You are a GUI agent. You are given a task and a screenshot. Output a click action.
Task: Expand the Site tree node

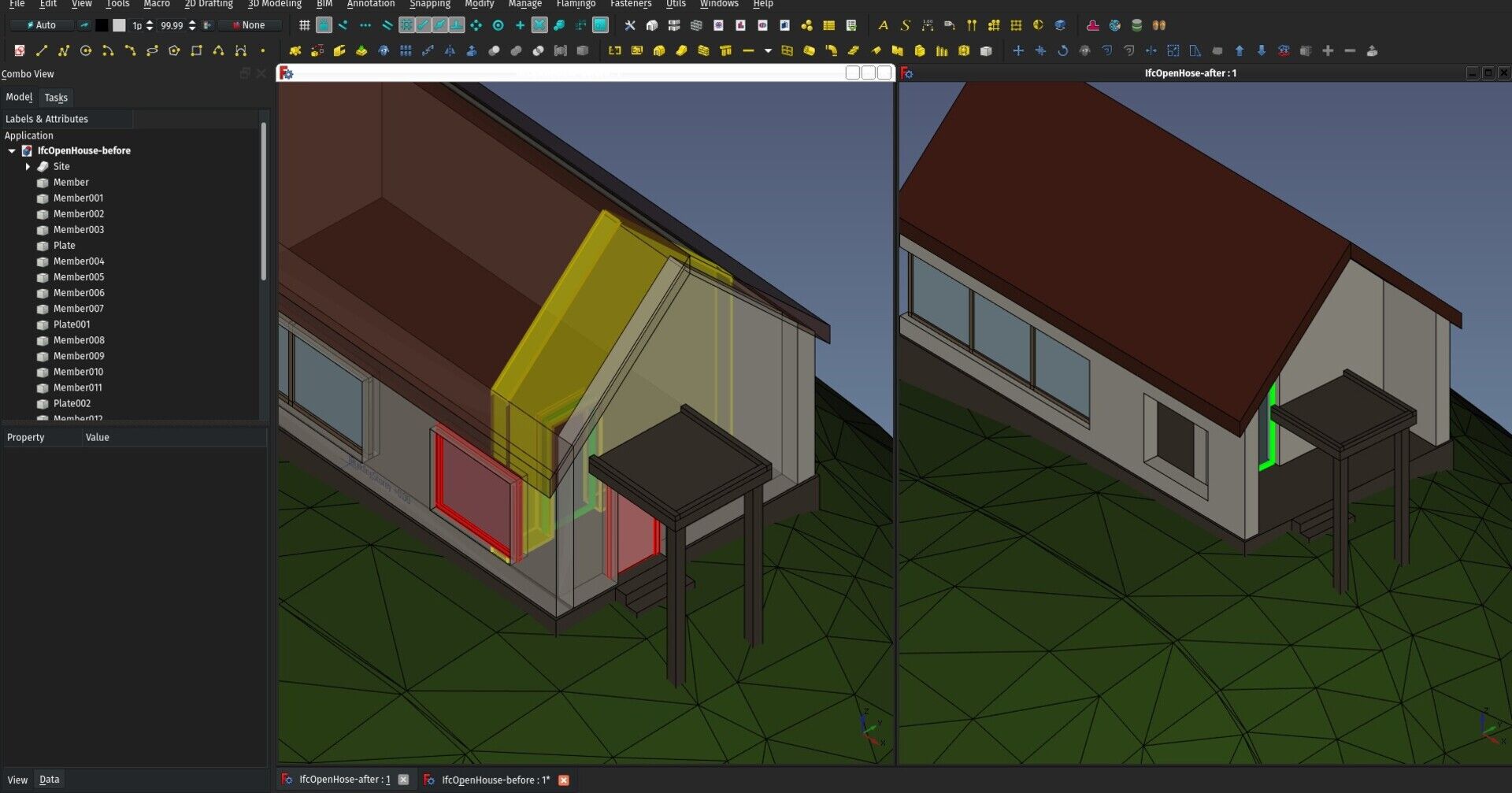(x=28, y=167)
